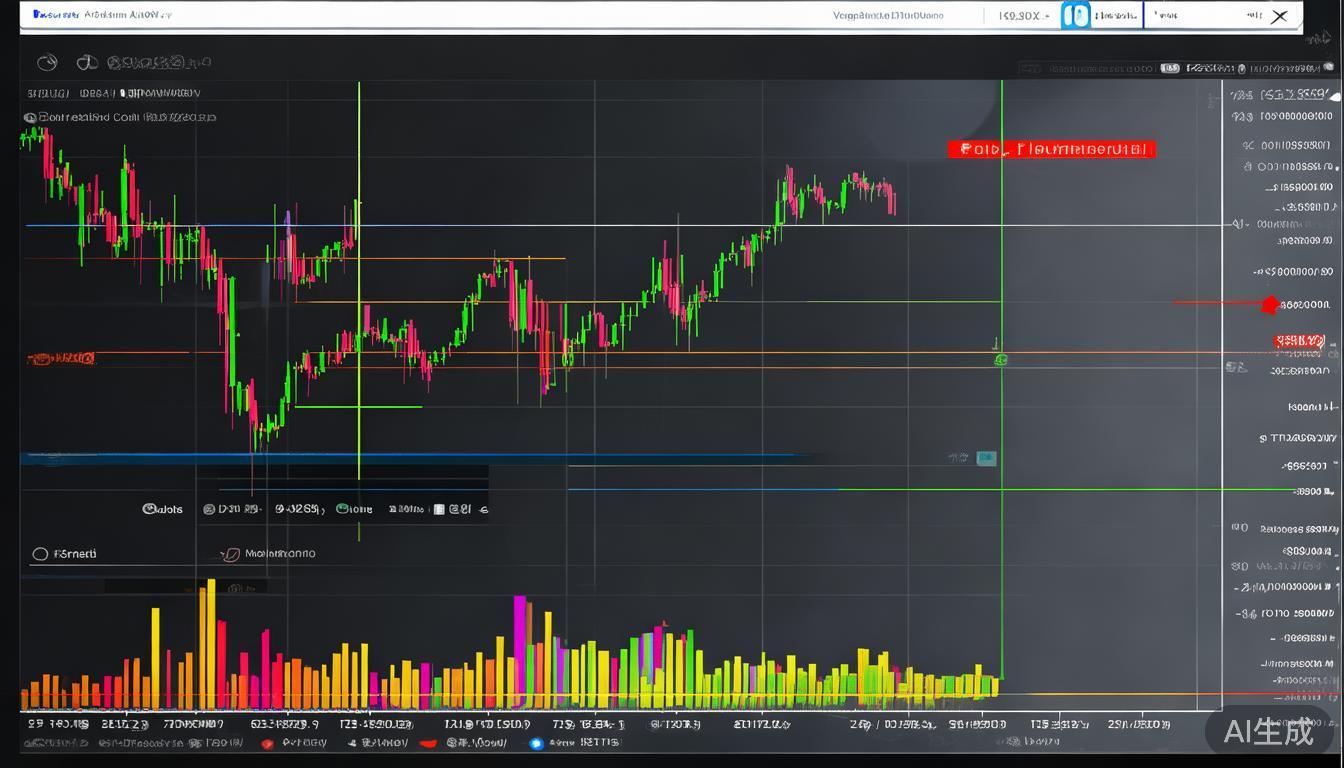Image resolution: width=1344 pixels, height=768 pixels.
Task: Click the small green circle marker on vertical line
Action: click(x=1001, y=359)
